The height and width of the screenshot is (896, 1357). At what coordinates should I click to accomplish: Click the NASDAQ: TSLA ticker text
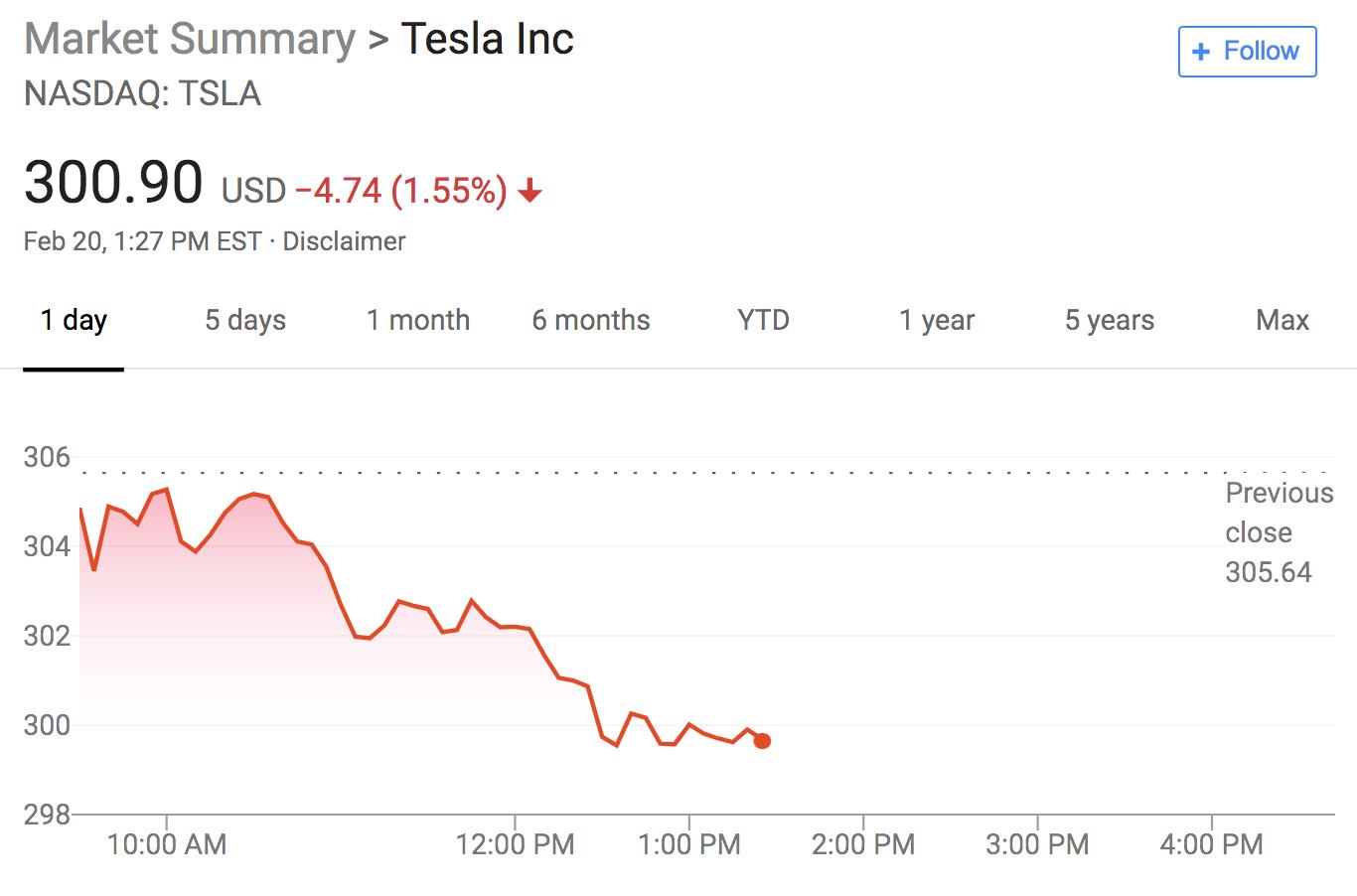click(142, 93)
